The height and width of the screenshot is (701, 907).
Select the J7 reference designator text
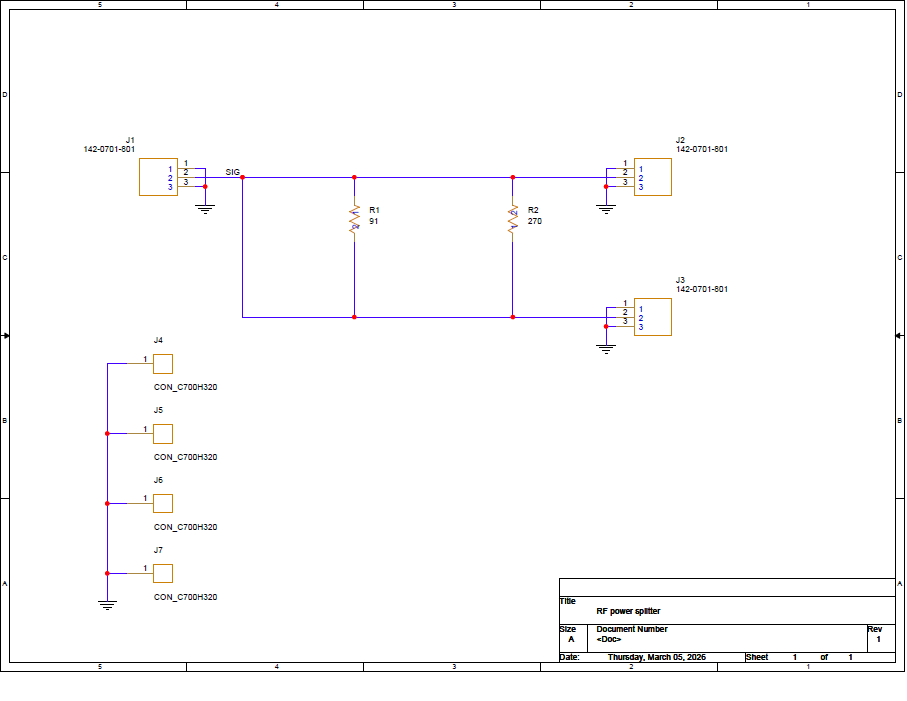pos(158,550)
